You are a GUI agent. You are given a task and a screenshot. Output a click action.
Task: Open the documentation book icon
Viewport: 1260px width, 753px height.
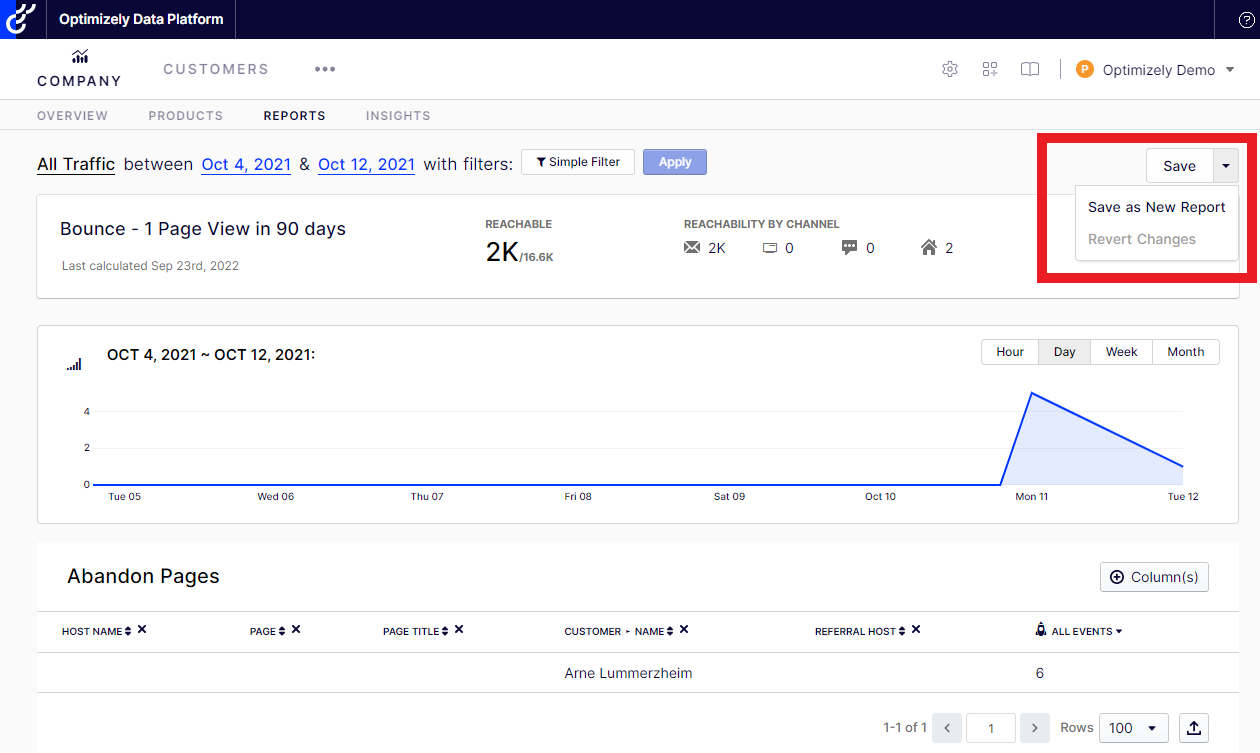(x=1030, y=69)
